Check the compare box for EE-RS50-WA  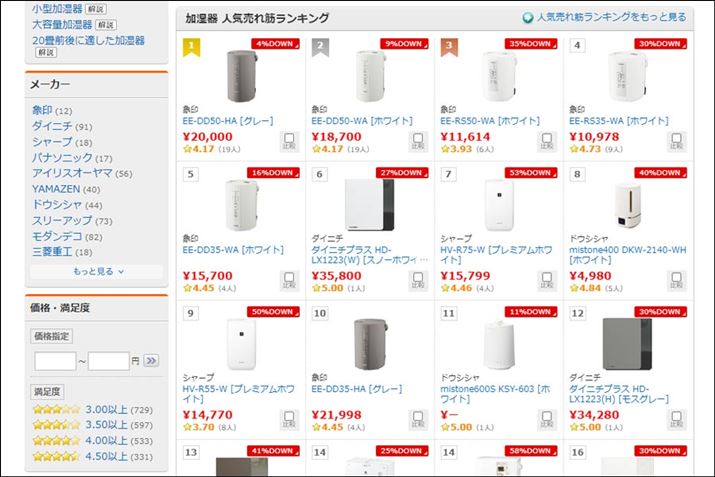tap(547, 141)
